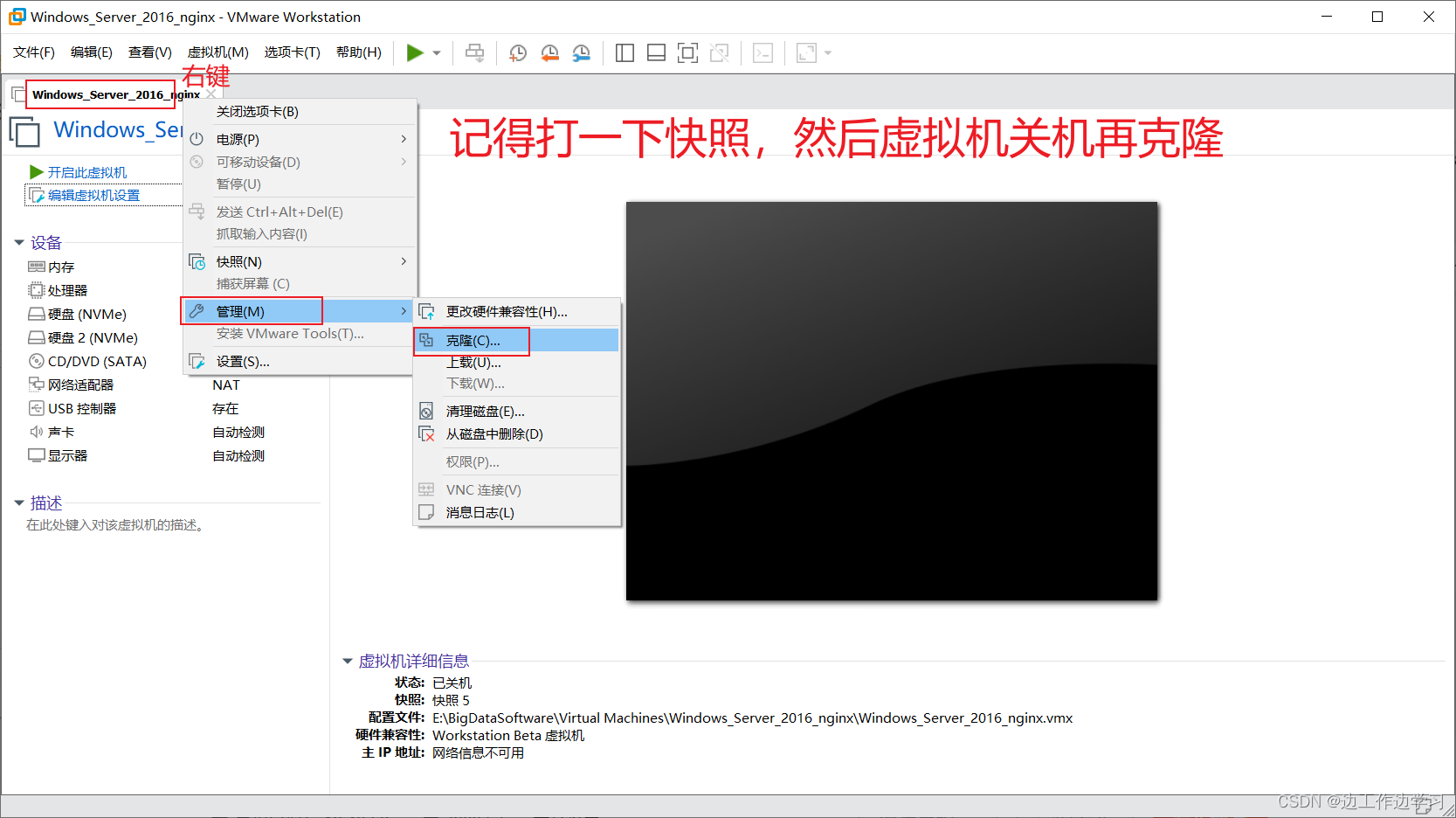Click the wrench icon beside 管理(M)
1456x818 pixels.
coord(197,311)
